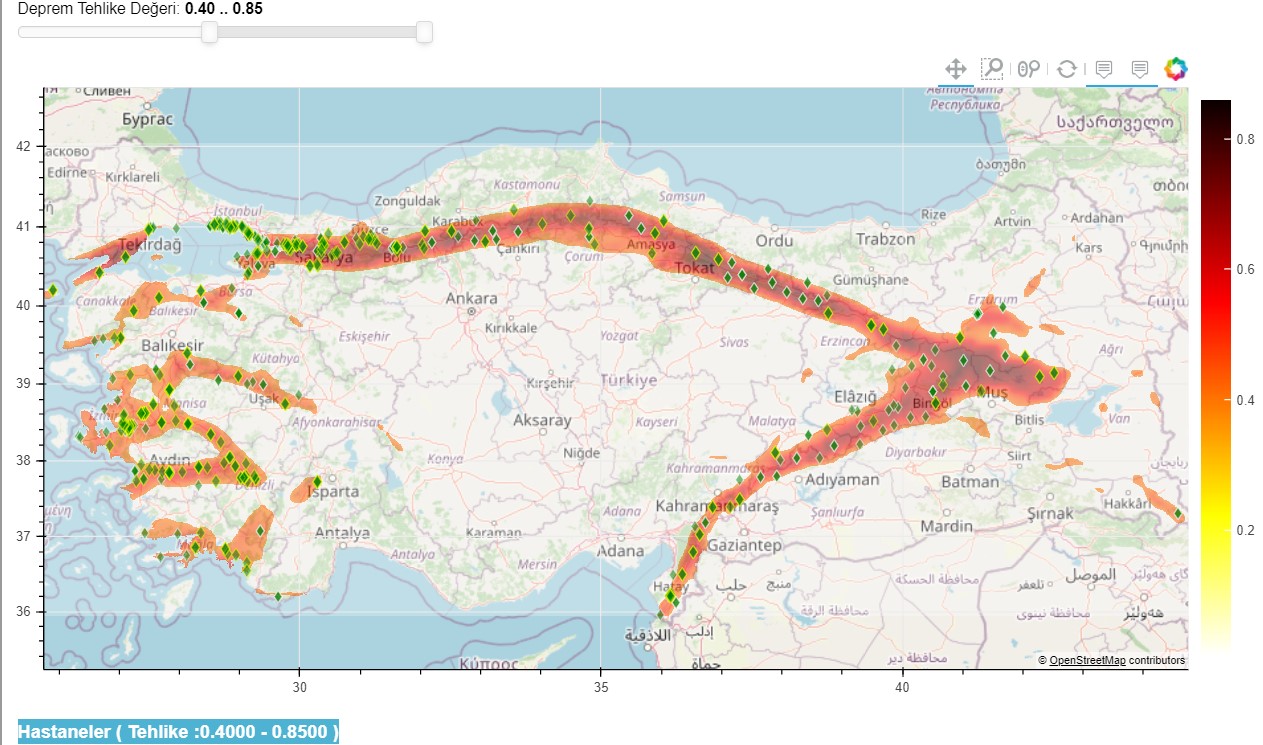The width and height of the screenshot is (1263, 745).
Task: Click the Mardin label on the map
Action: click(x=946, y=526)
